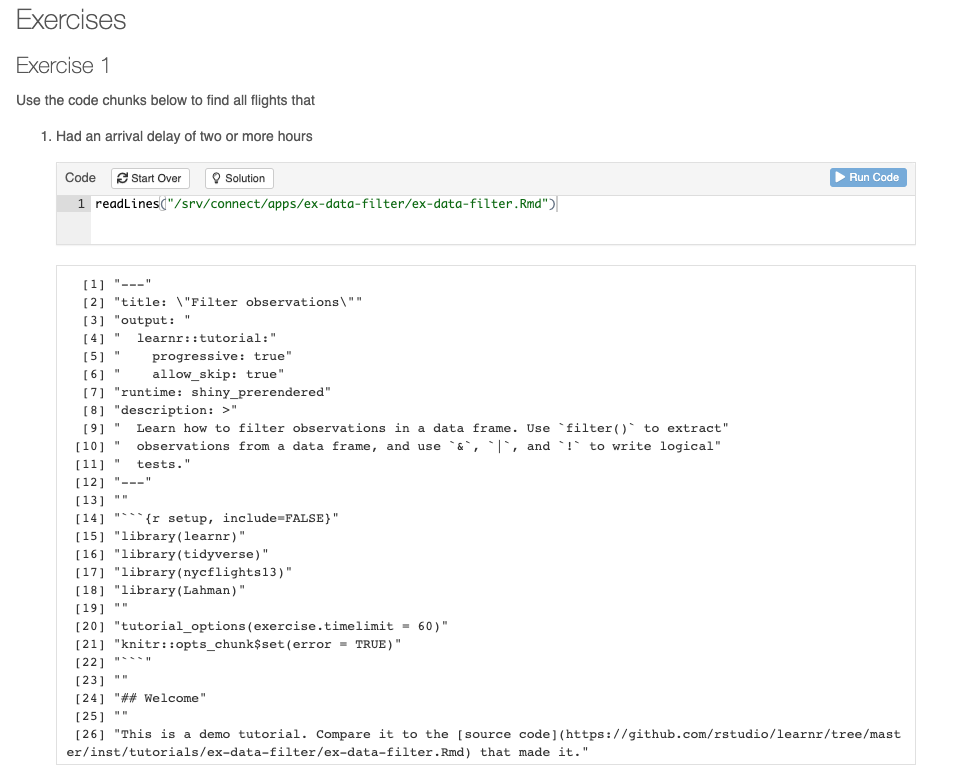Screen dimensions: 954x776
Task: Click output line 'allow_skip: true'
Action: pos(199,374)
